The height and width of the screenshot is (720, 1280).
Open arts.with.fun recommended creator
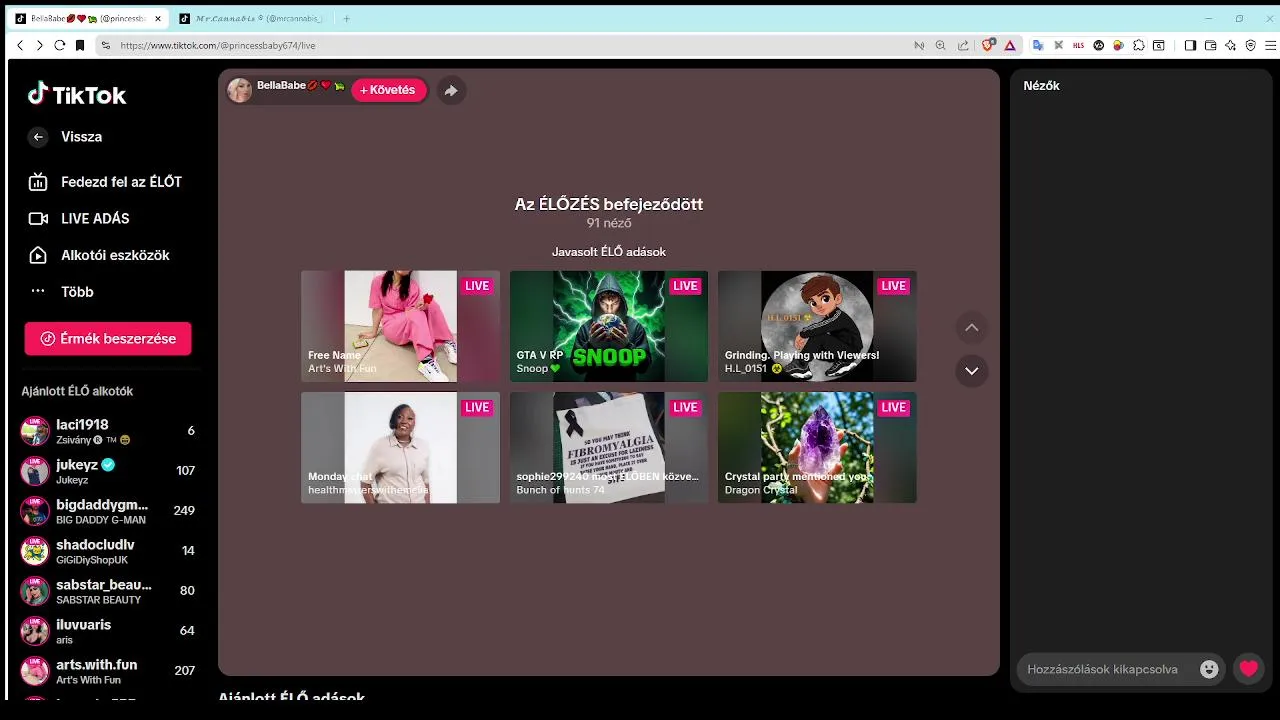108,671
